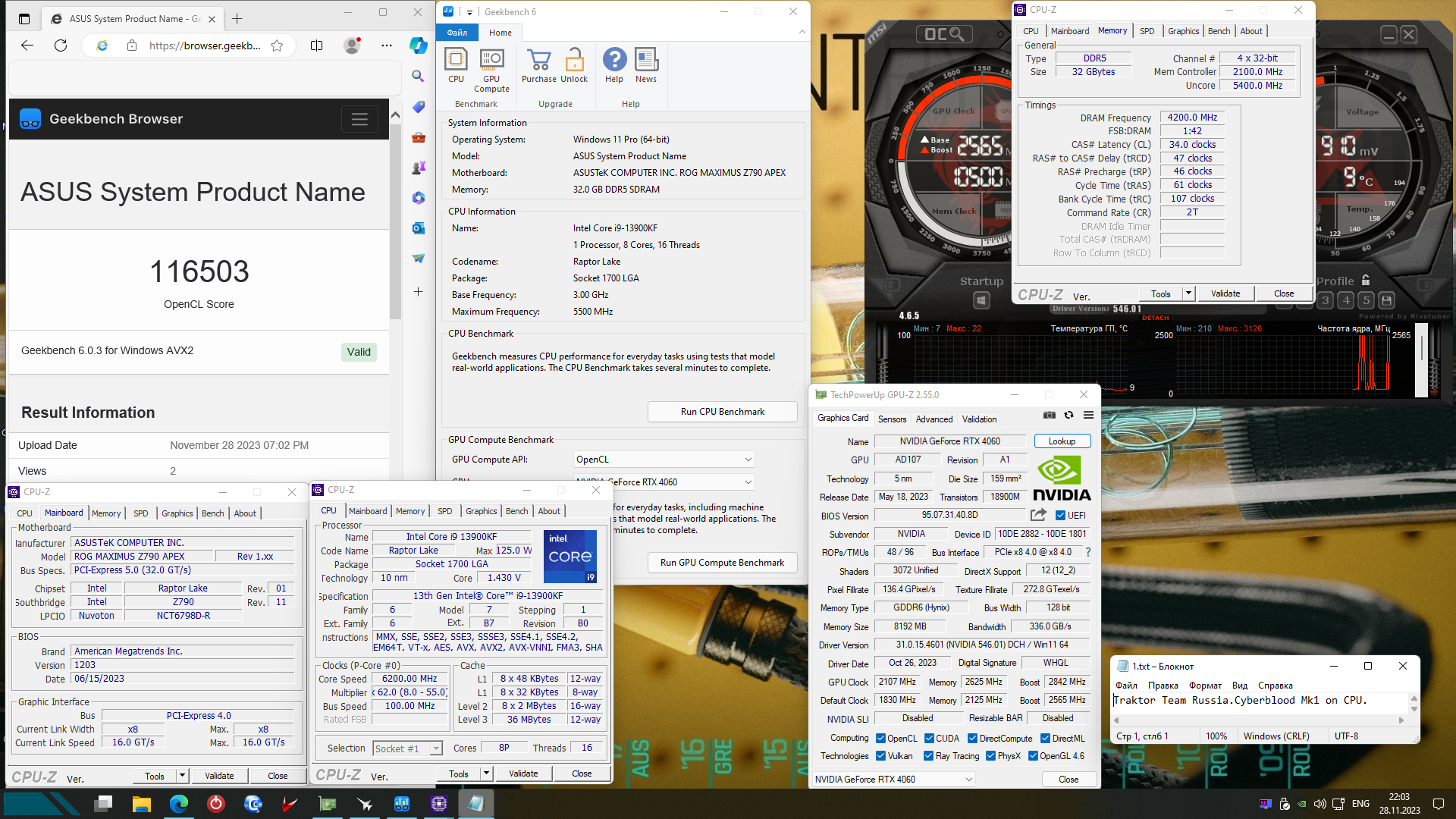Click the CPU benchmark icon in Geekbench ribbon

pyautogui.click(x=456, y=64)
